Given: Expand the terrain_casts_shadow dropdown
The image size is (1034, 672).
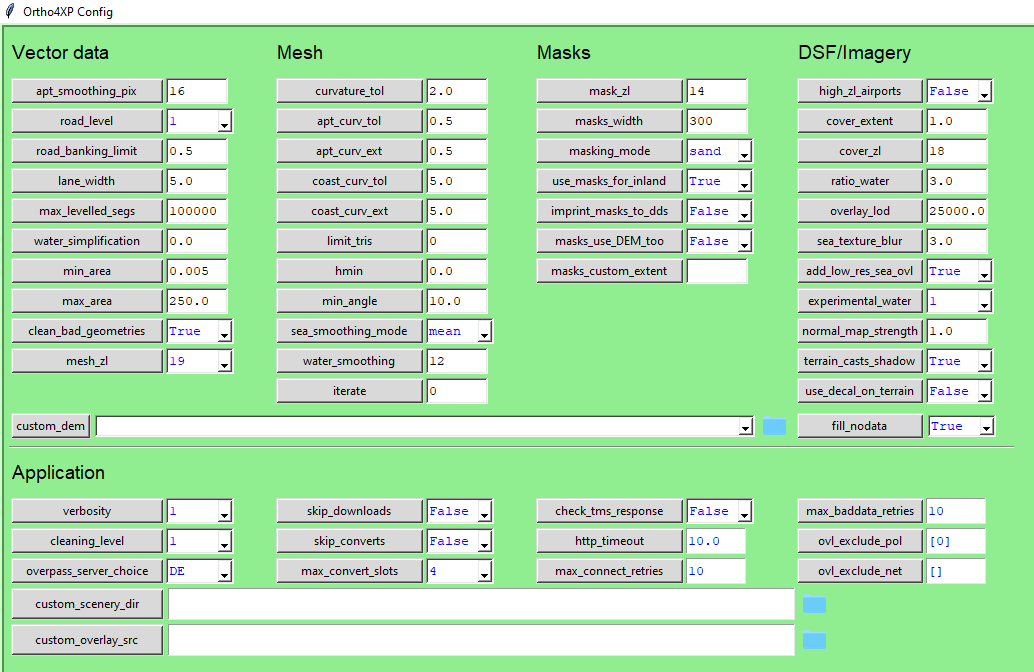Looking at the screenshot, I should 984,361.
